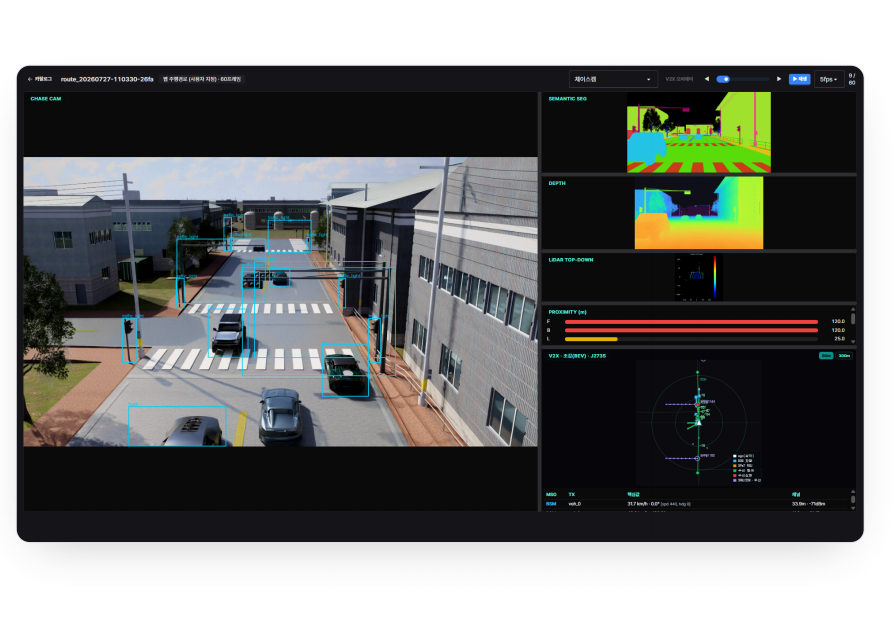Click the message table scrollbar down arrow
The width and height of the screenshot is (894, 620).
coord(853,508)
